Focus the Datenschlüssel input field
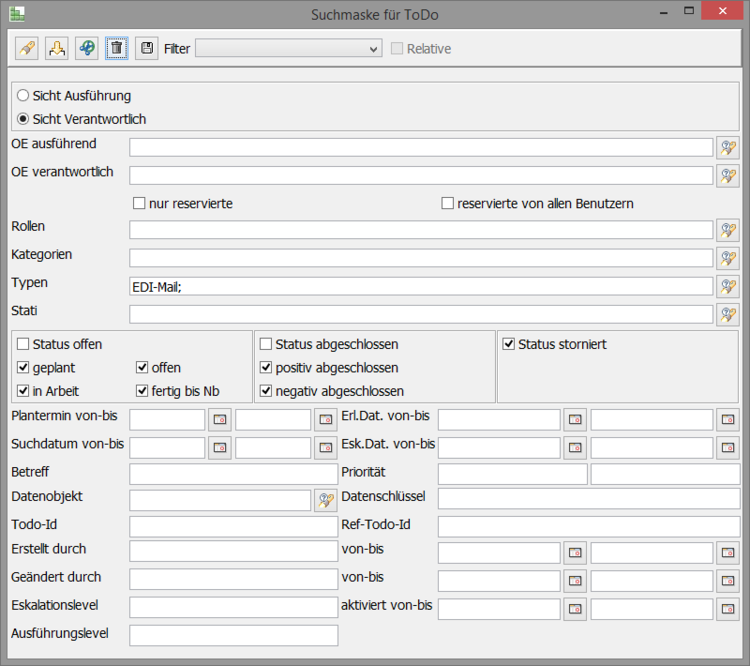Screen dimensions: 750x666 (x=588, y=499)
